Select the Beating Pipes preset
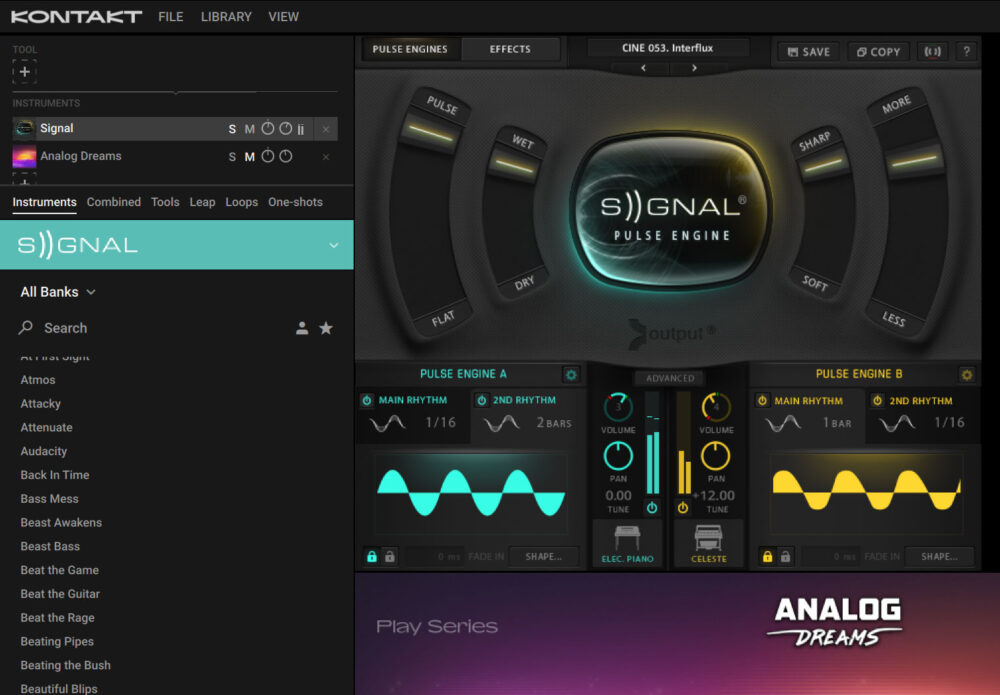 coord(57,641)
